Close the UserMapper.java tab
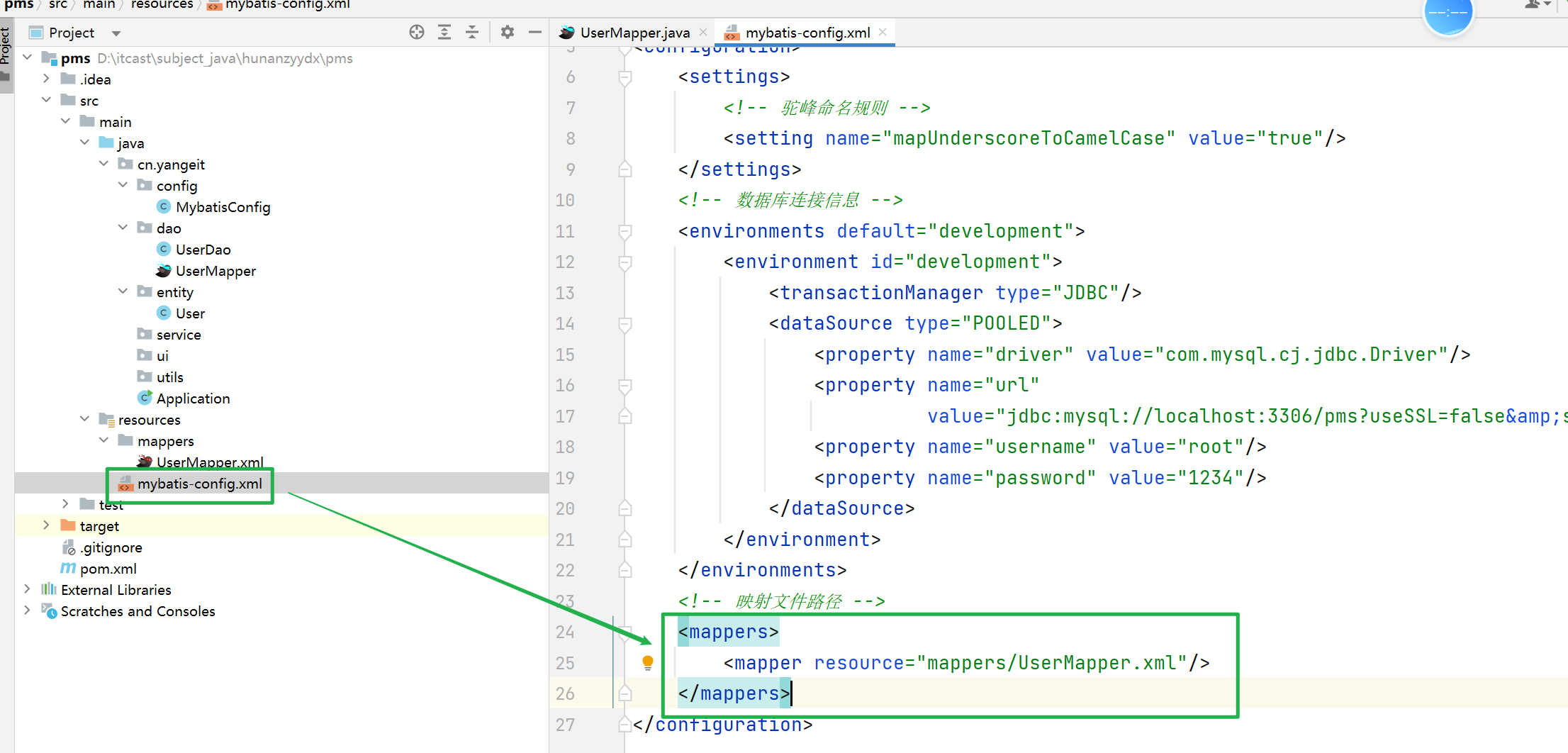This screenshot has height=753, width=1568. [x=703, y=32]
